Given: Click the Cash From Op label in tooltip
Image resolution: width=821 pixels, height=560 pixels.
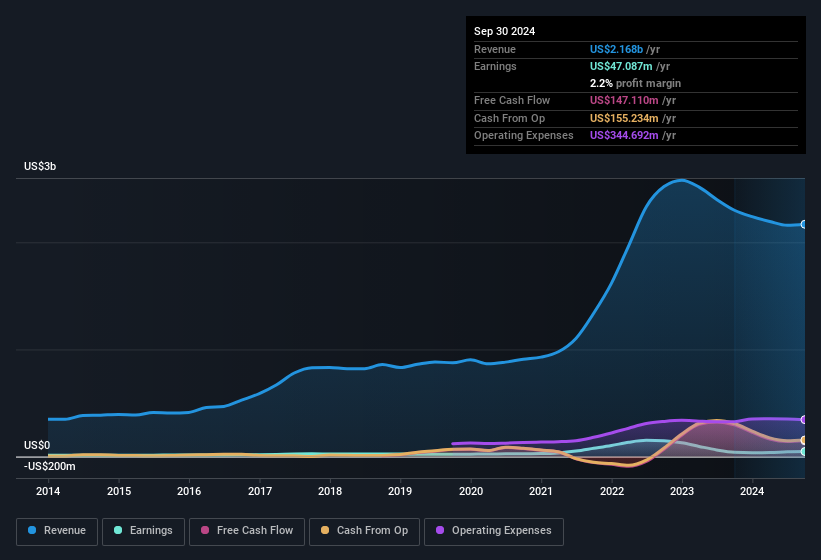Looking at the screenshot, I should coord(509,118).
